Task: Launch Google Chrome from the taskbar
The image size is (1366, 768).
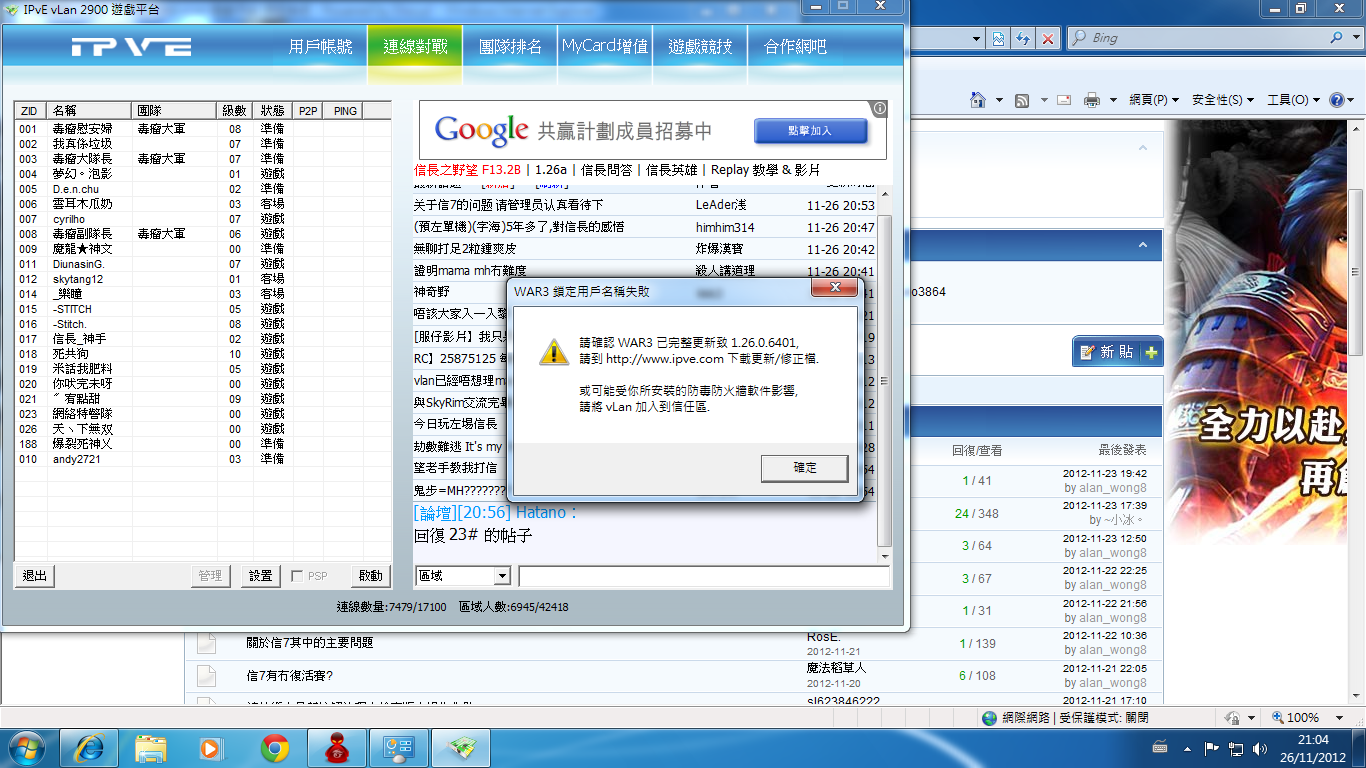Action: tap(275, 747)
